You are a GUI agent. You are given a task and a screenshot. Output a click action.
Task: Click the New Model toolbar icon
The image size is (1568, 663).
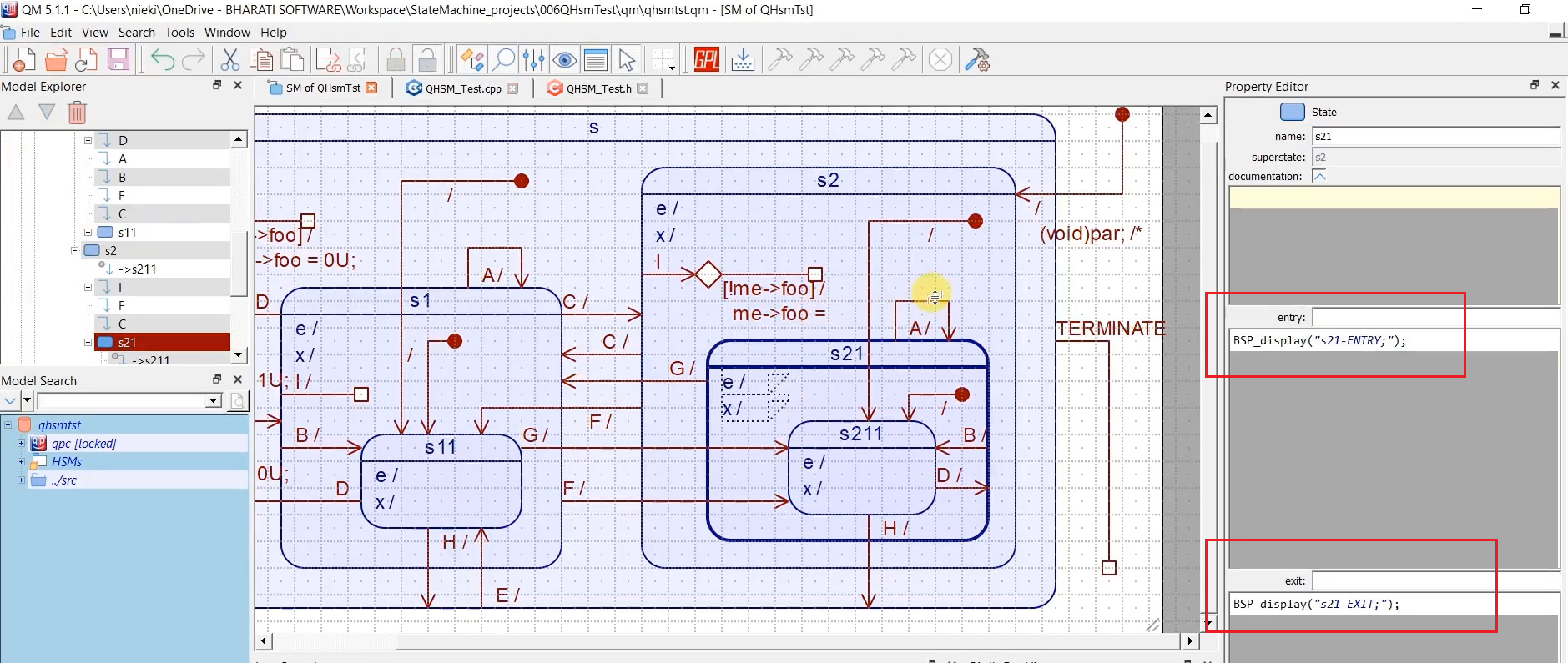click(x=24, y=60)
